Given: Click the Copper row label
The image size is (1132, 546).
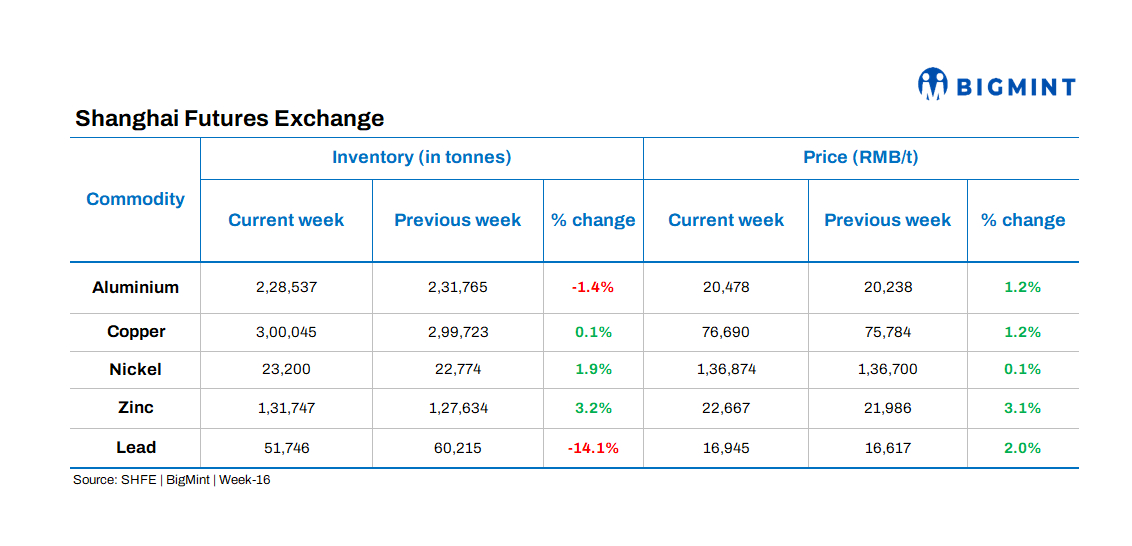Looking at the screenshot, I should pyautogui.click(x=135, y=332).
